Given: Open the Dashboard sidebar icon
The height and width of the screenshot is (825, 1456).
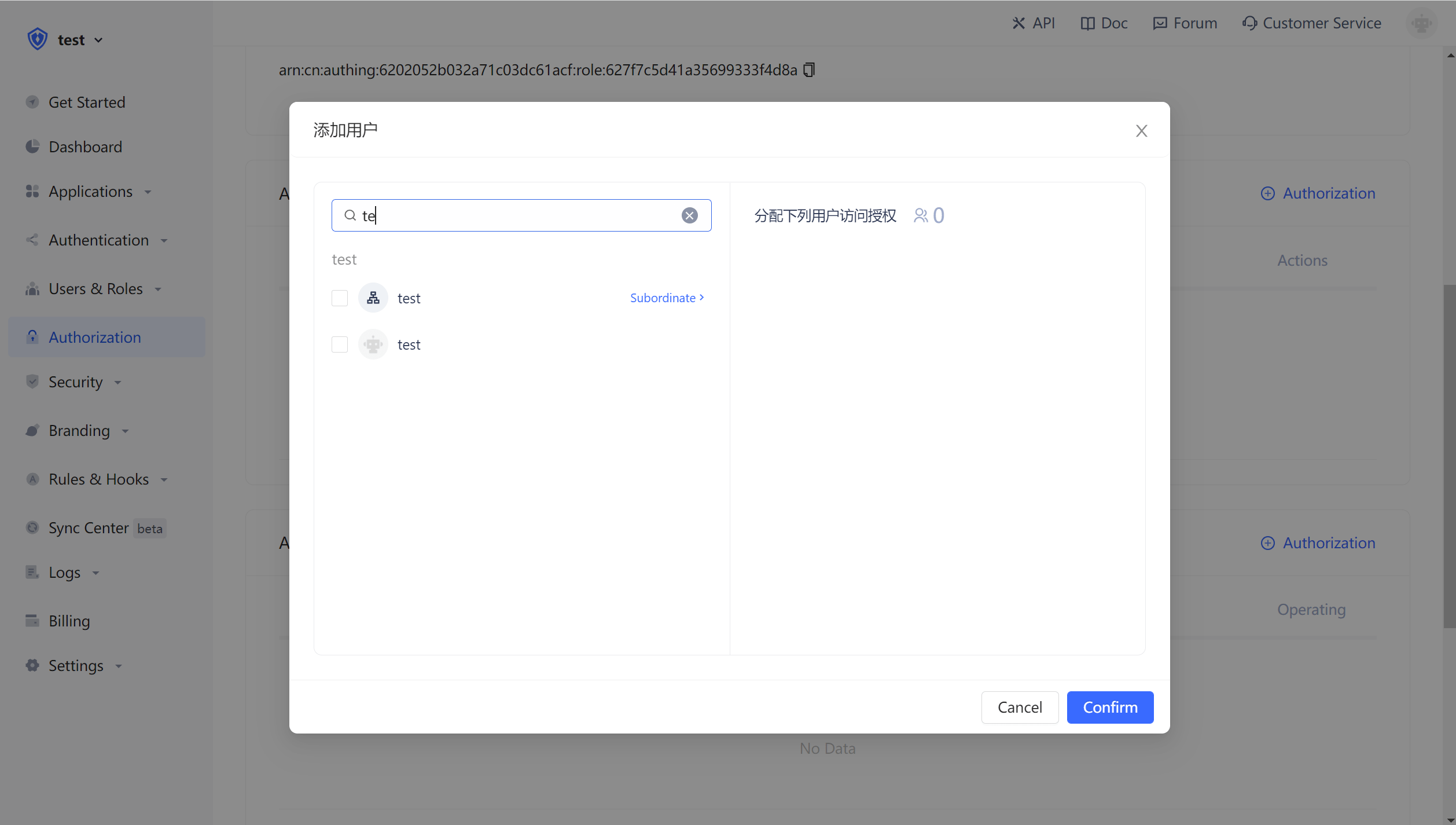Looking at the screenshot, I should point(32,146).
